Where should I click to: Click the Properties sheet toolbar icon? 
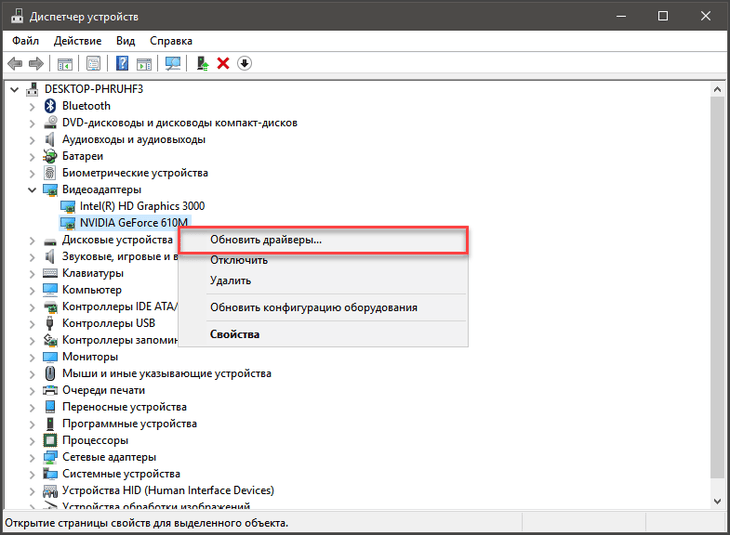tap(93, 64)
